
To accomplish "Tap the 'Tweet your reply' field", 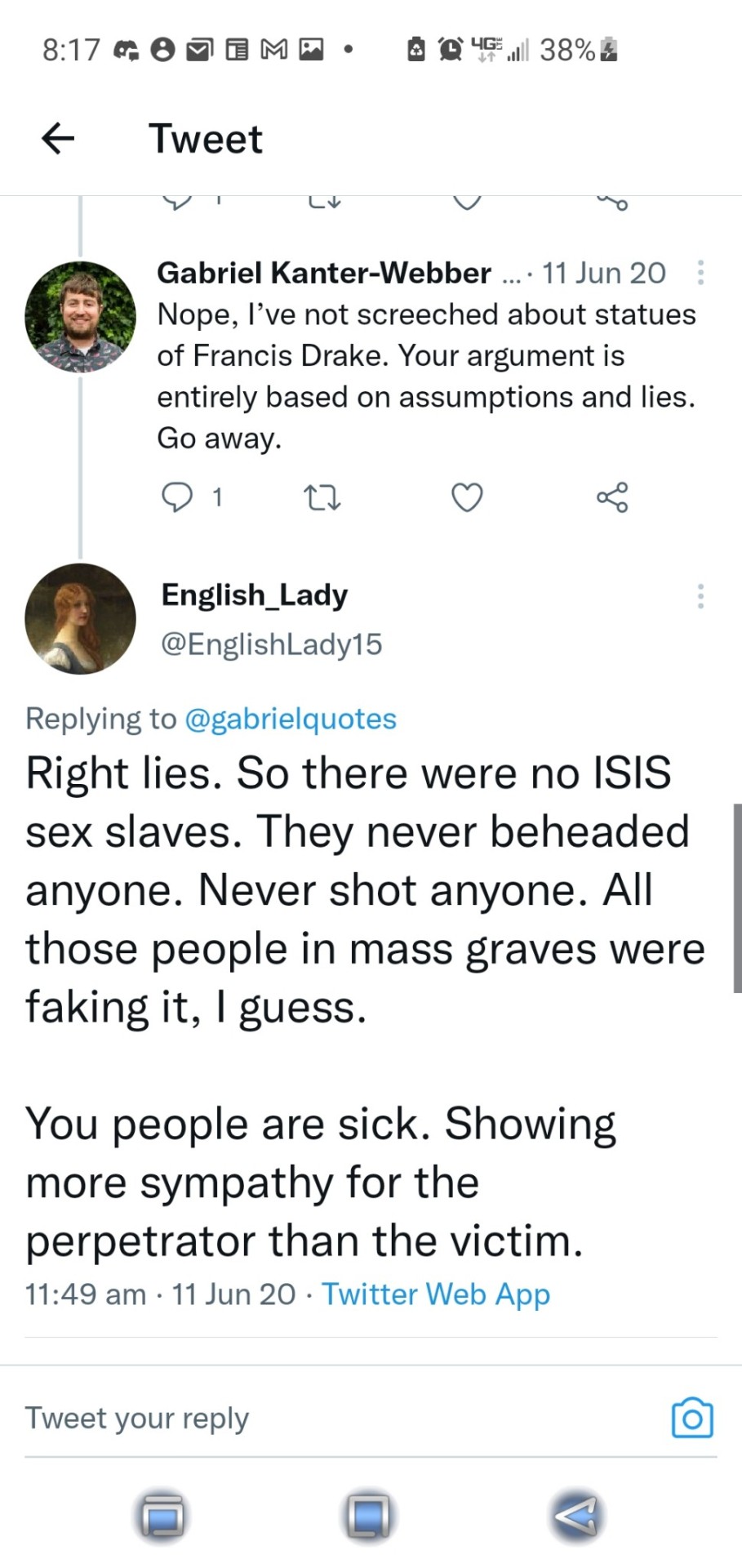I will pos(327,1419).
